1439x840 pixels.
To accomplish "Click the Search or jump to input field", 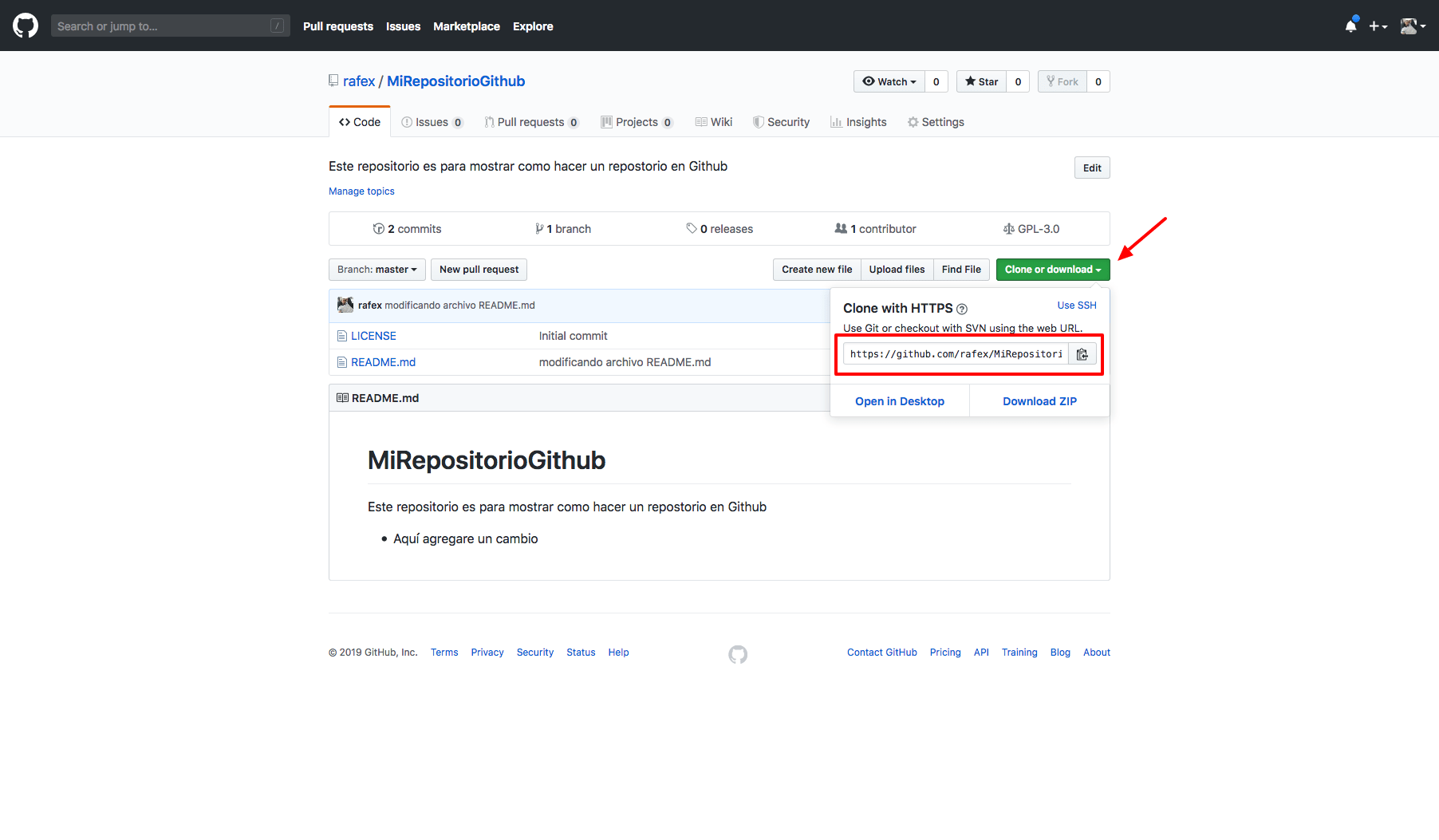I will pos(170,25).
